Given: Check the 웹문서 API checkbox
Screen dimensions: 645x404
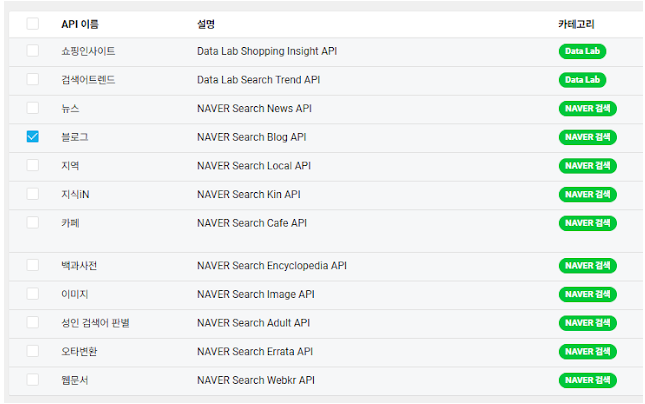Looking at the screenshot, I should (x=32, y=379).
